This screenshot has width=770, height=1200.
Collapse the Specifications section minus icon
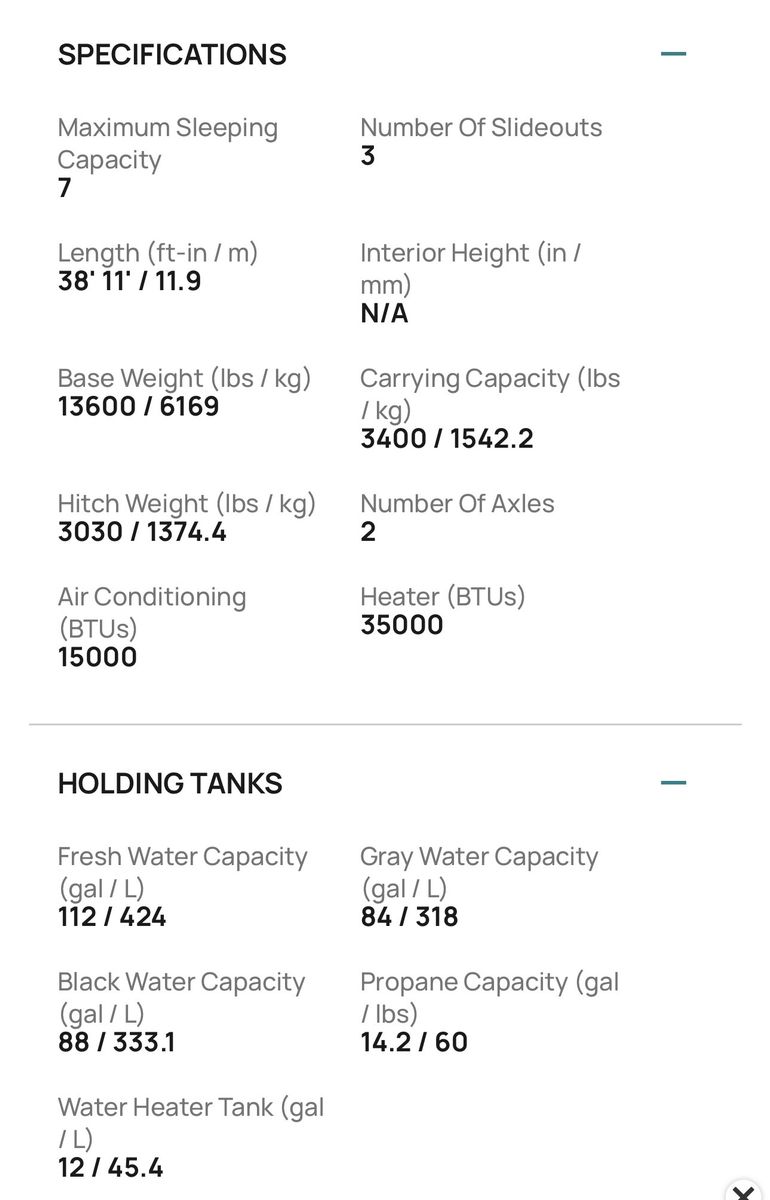pos(674,53)
